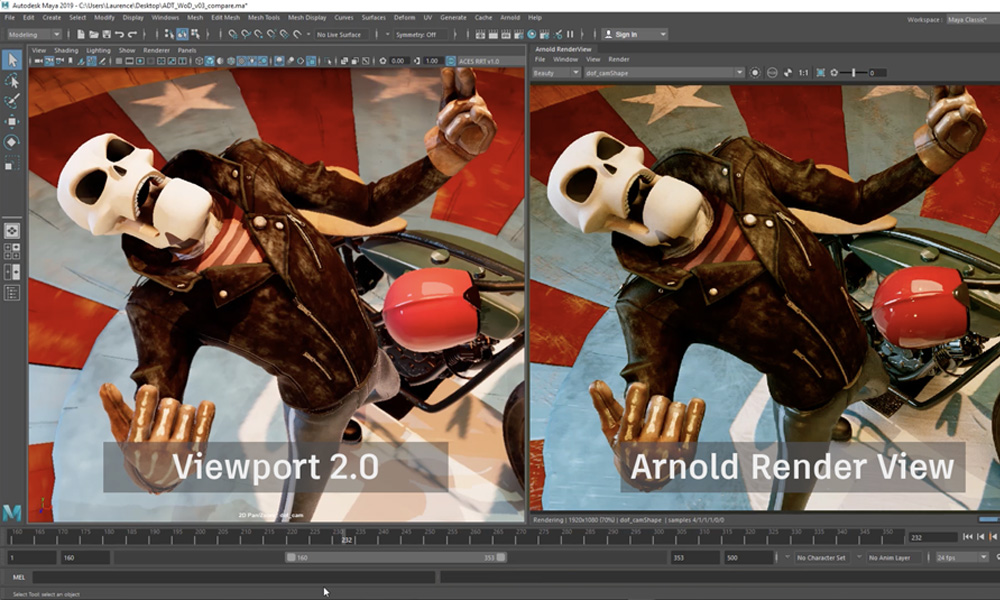Expand the Beauty AOV dropdown
This screenshot has height=600, width=1000.
pos(555,73)
